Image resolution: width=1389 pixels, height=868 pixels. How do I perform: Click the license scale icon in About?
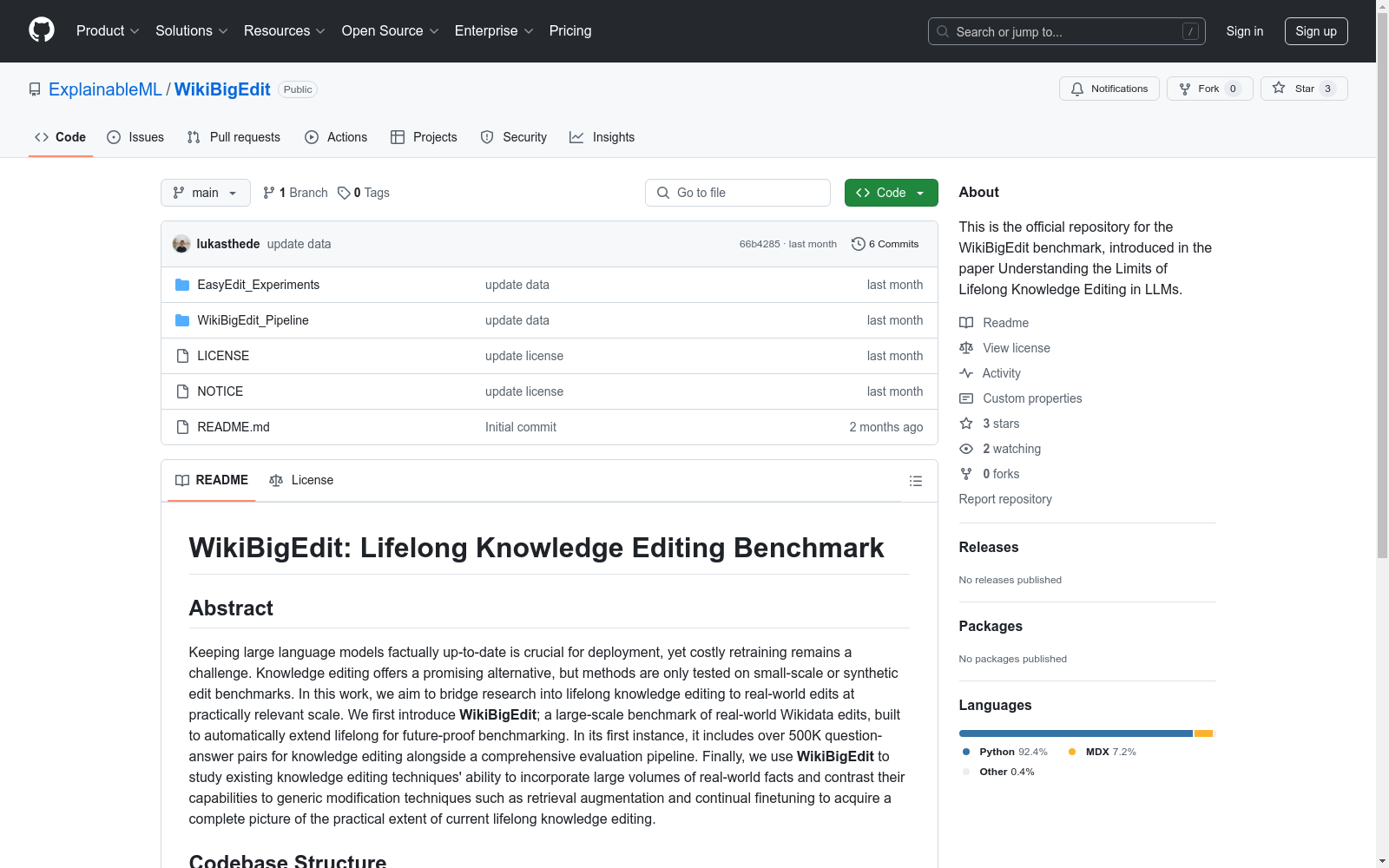[966, 348]
